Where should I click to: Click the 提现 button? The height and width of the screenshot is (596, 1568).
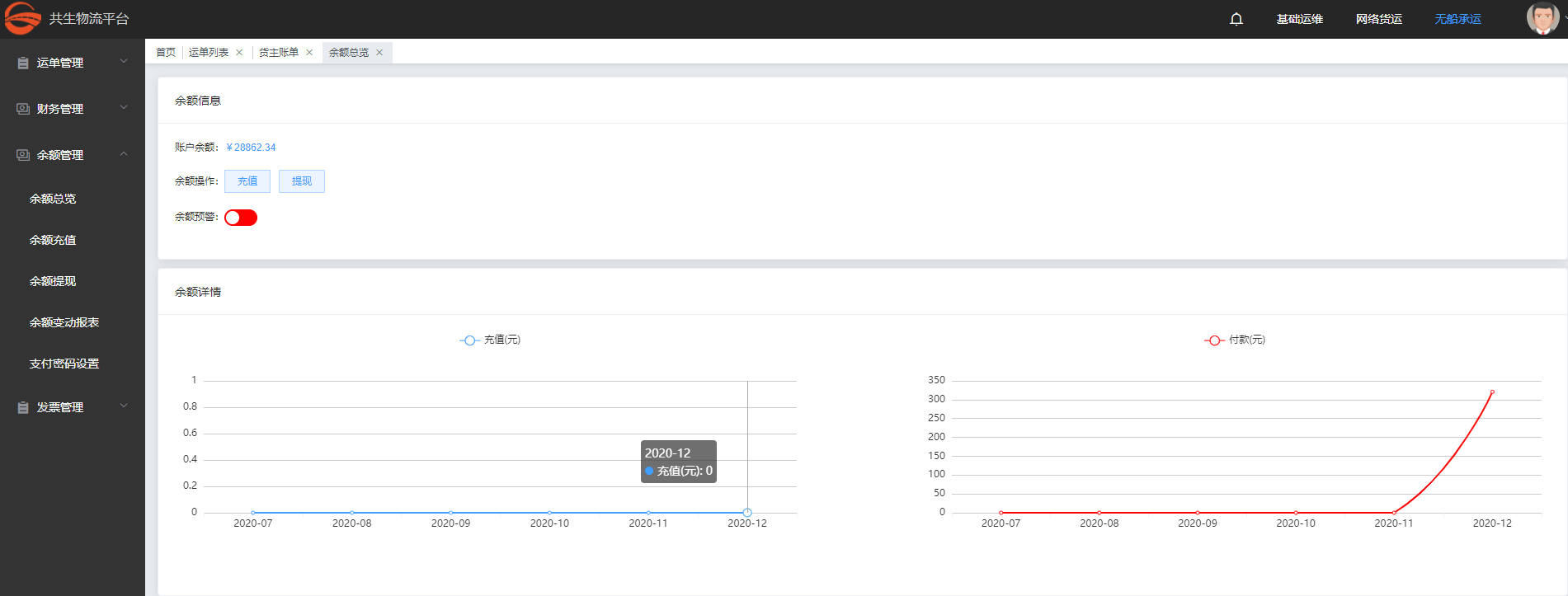(302, 181)
